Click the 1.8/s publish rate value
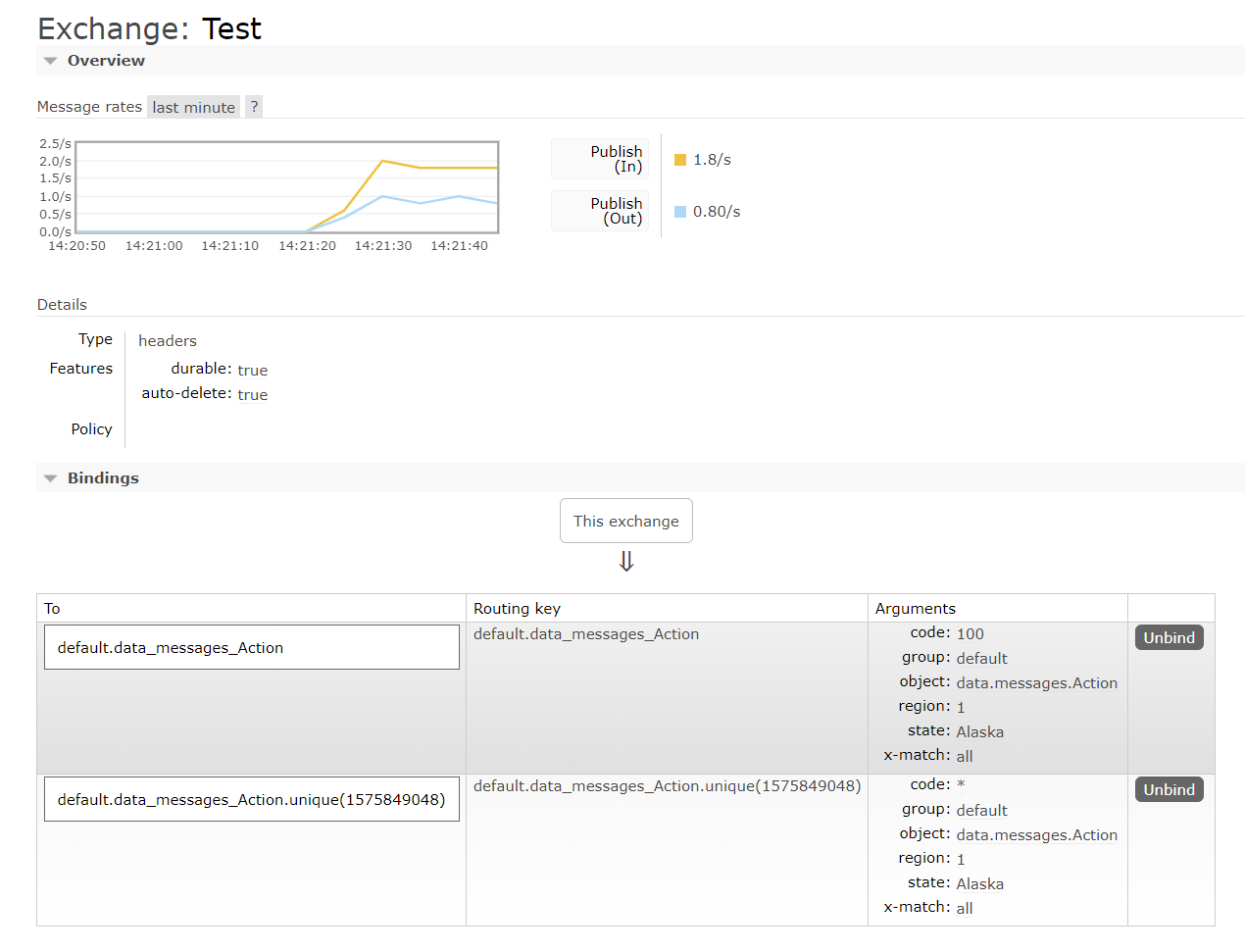The height and width of the screenshot is (952, 1245). pyautogui.click(x=711, y=158)
